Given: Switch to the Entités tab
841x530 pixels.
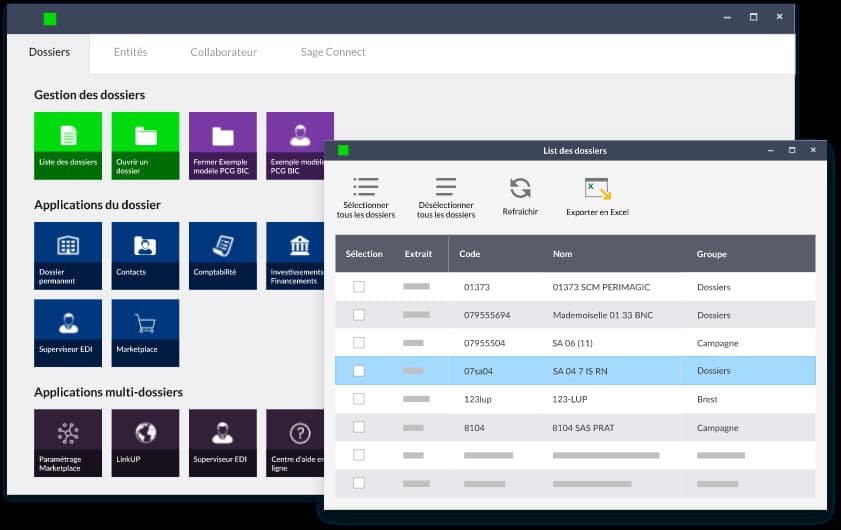Looking at the screenshot, I should click(x=130, y=52).
